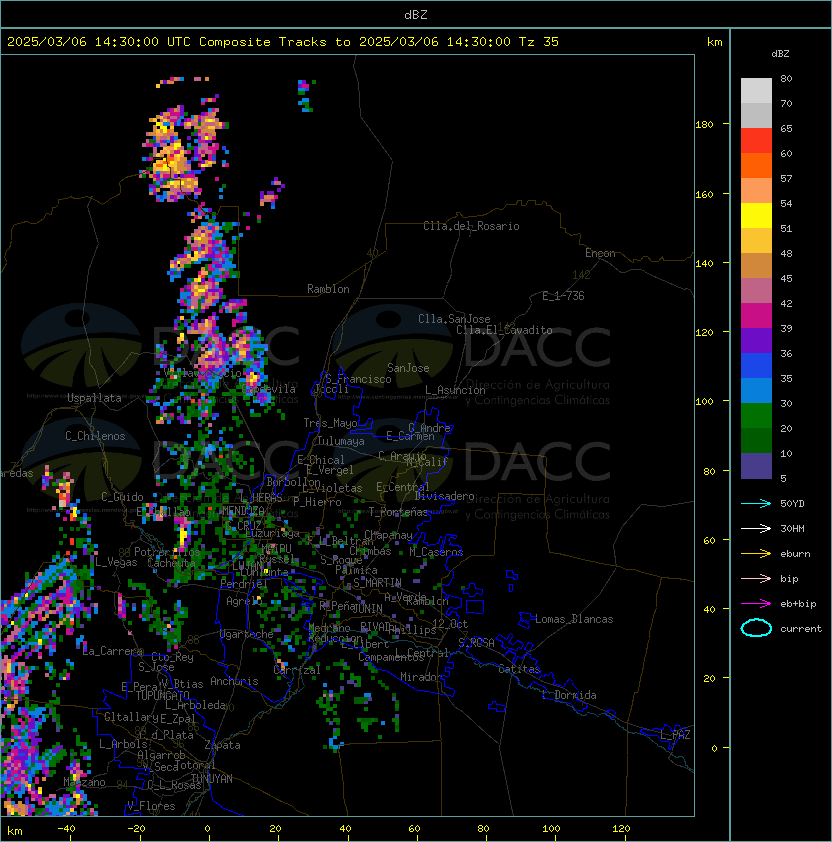Click the km label at bottom-left axis
The width and height of the screenshot is (832, 842).
tap(15, 831)
